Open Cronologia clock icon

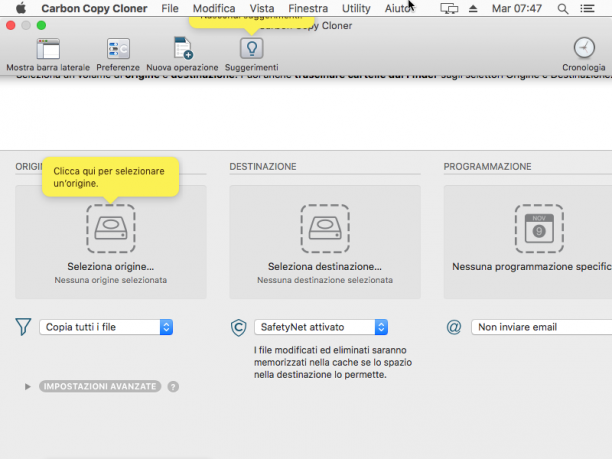click(584, 48)
